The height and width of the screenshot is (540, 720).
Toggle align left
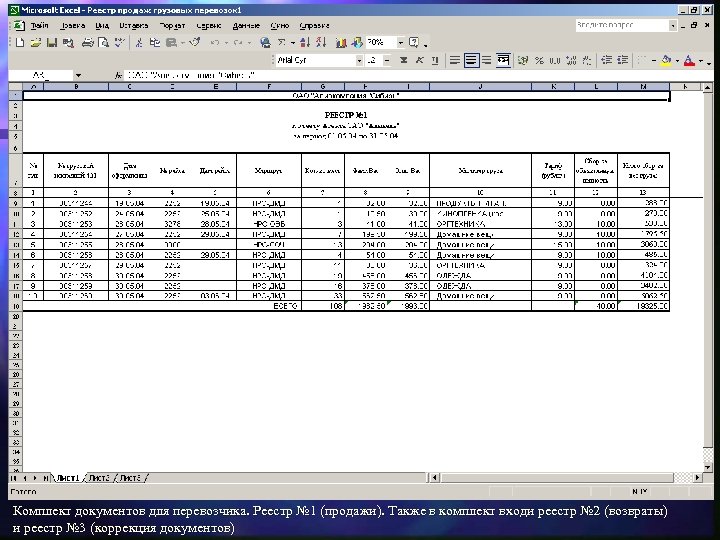[x=455, y=60]
